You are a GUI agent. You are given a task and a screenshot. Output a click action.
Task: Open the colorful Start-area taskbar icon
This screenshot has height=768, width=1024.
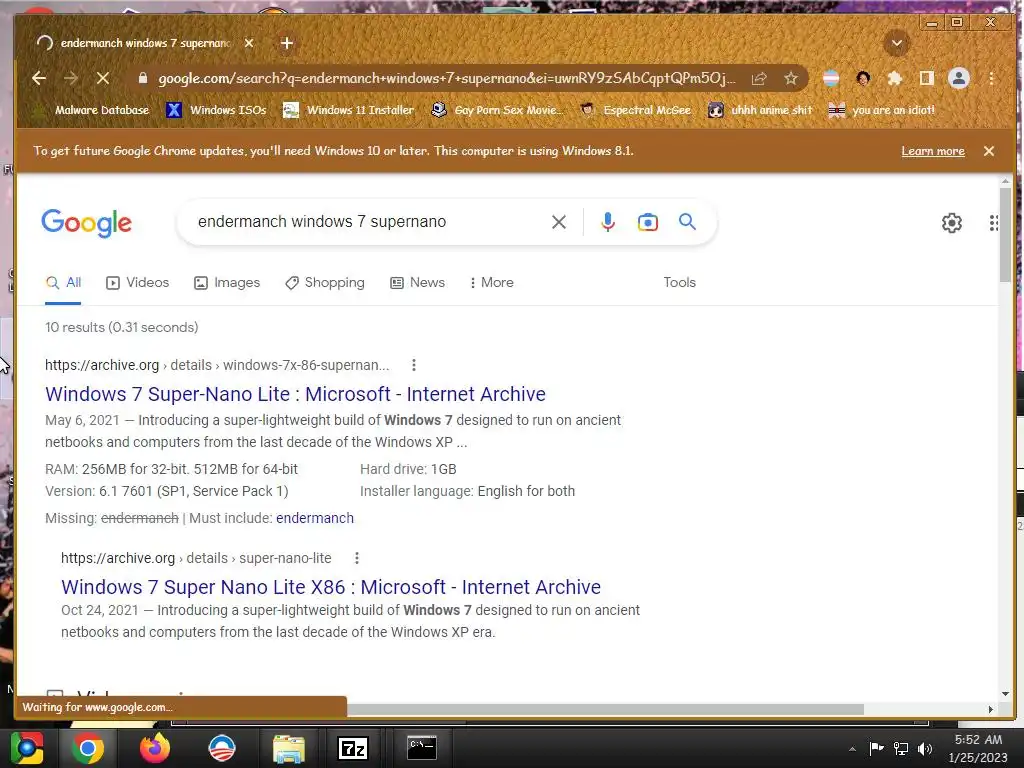coord(27,748)
